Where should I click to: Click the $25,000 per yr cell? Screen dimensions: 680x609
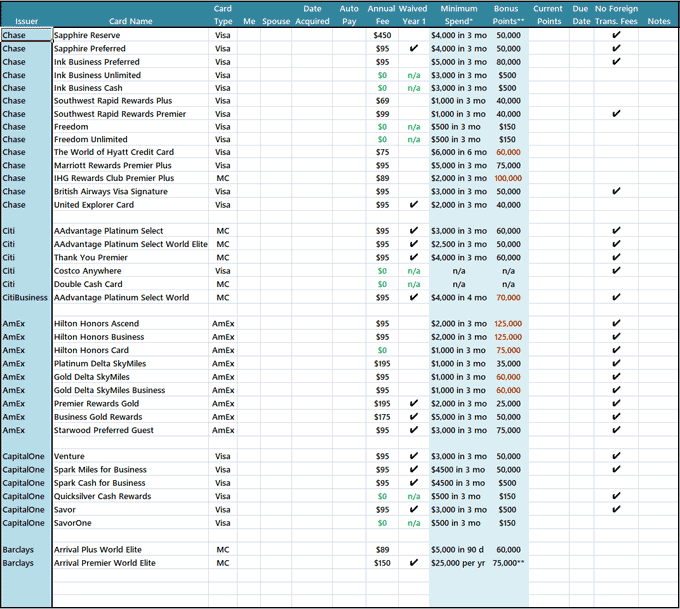(459, 563)
